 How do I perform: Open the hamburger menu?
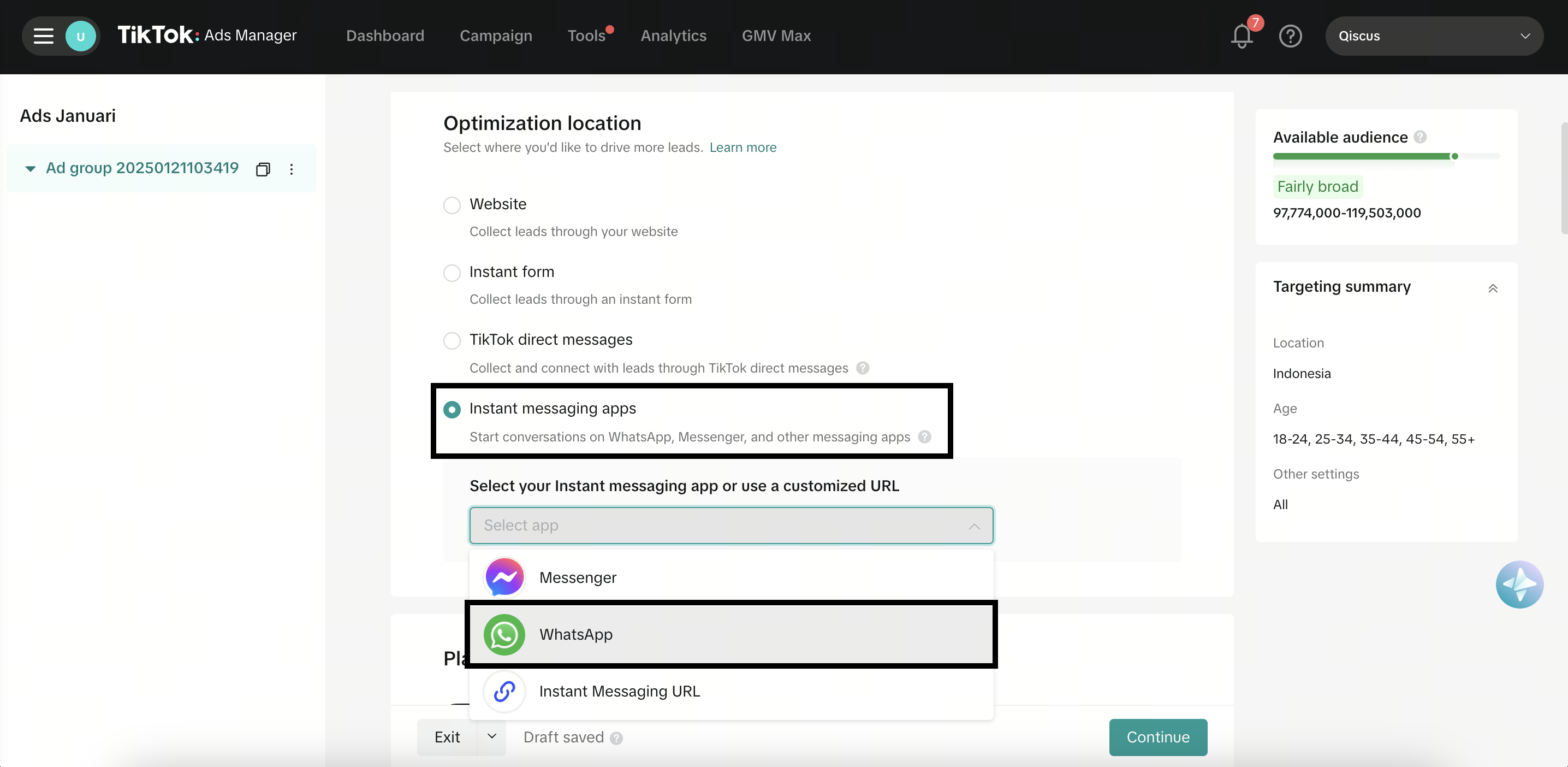coord(43,36)
